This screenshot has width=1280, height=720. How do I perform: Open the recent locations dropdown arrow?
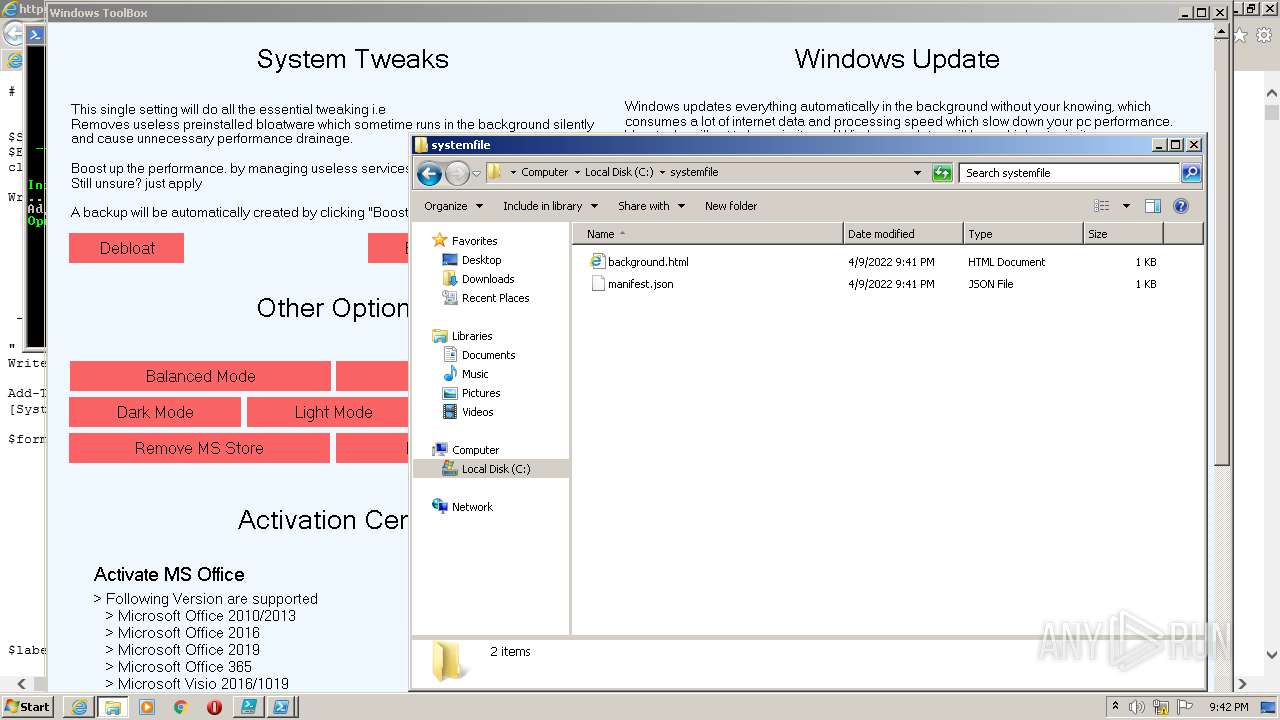476,173
